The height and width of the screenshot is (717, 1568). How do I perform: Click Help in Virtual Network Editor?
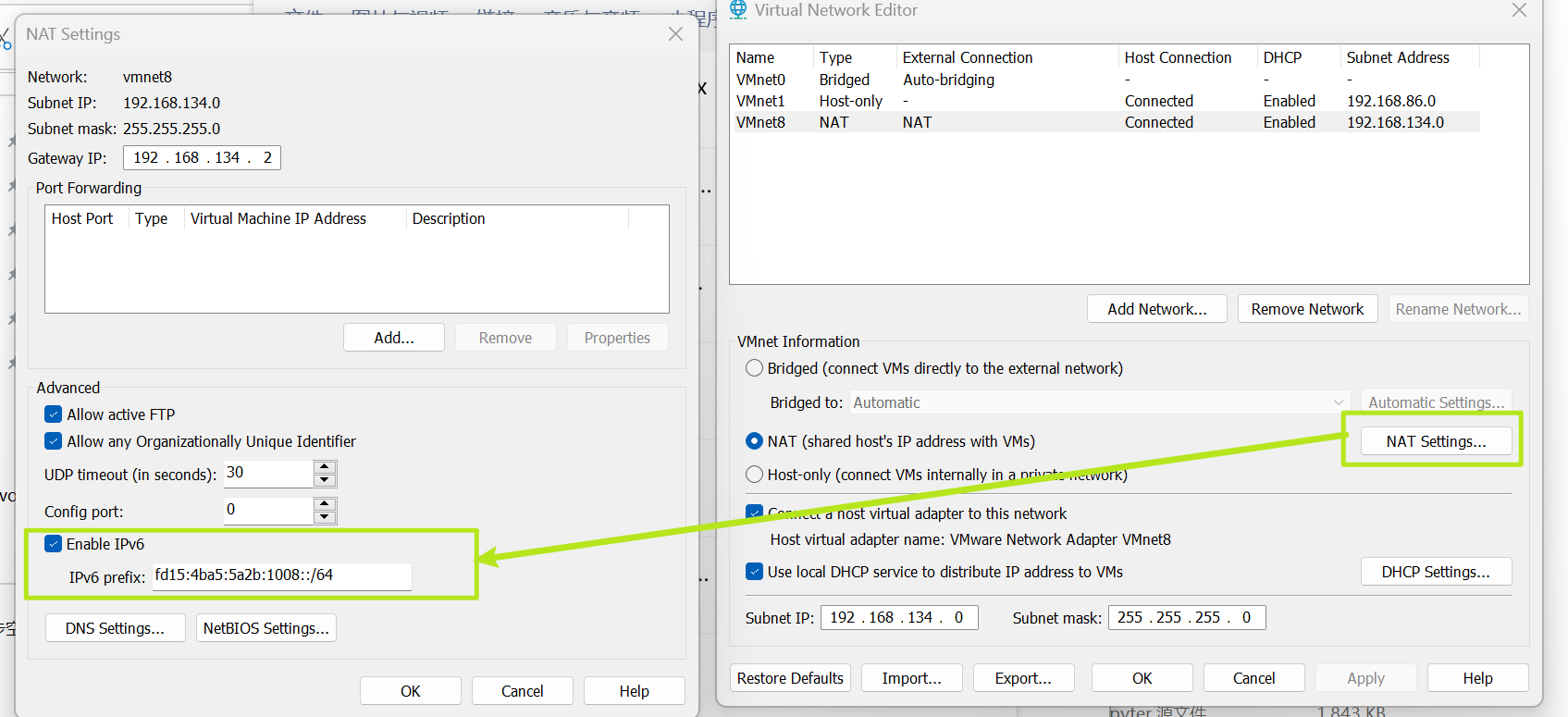1478,678
